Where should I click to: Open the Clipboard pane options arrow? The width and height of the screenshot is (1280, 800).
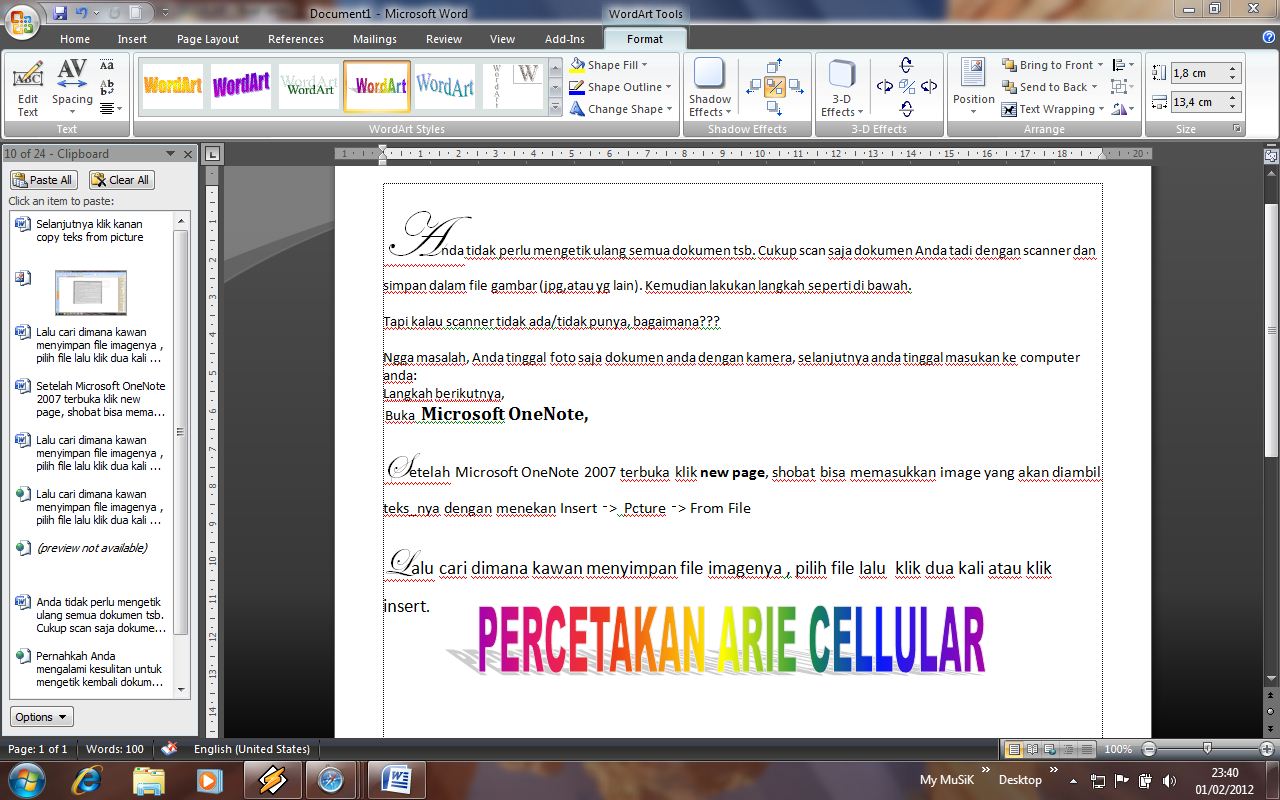click(x=171, y=154)
